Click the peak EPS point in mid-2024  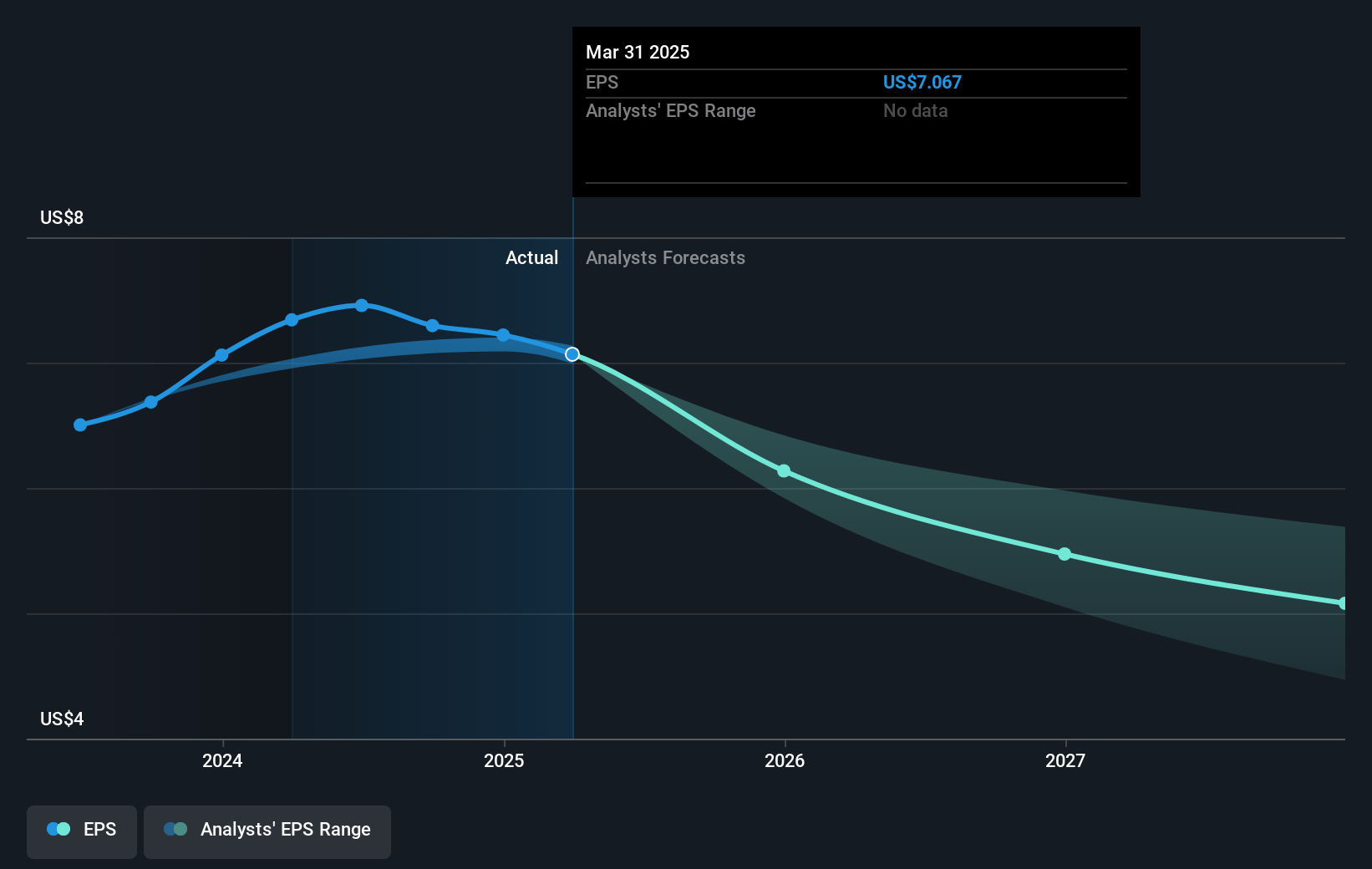(x=362, y=305)
